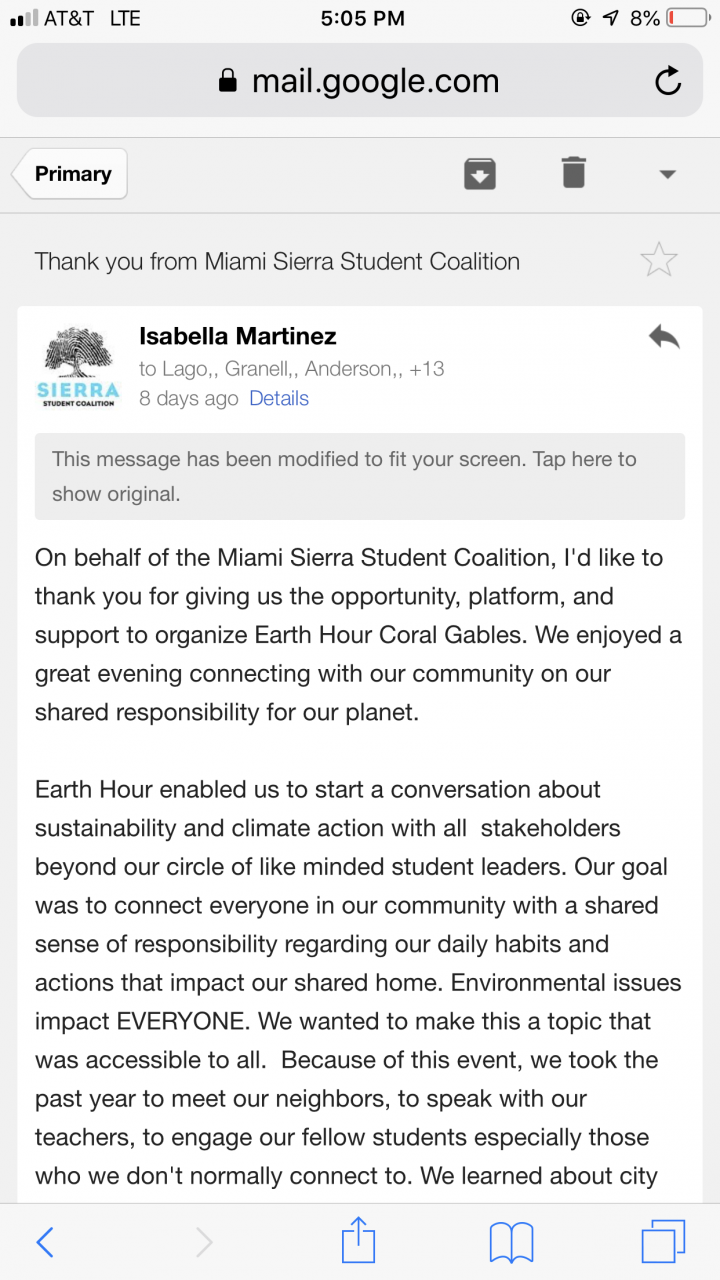The image size is (720, 1280).
Task: Open Safari bookmarks icon
Action: click(511, 1242)
